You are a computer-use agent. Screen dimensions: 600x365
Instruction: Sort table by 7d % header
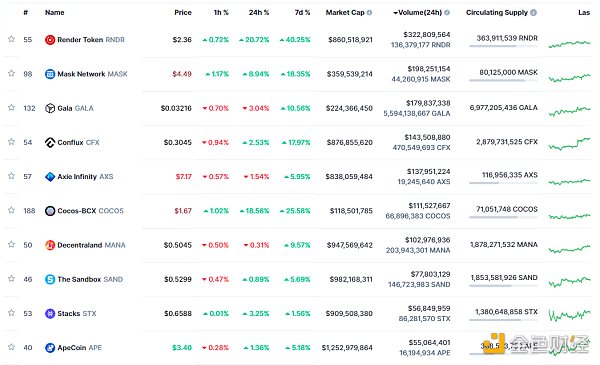[302, 13]
